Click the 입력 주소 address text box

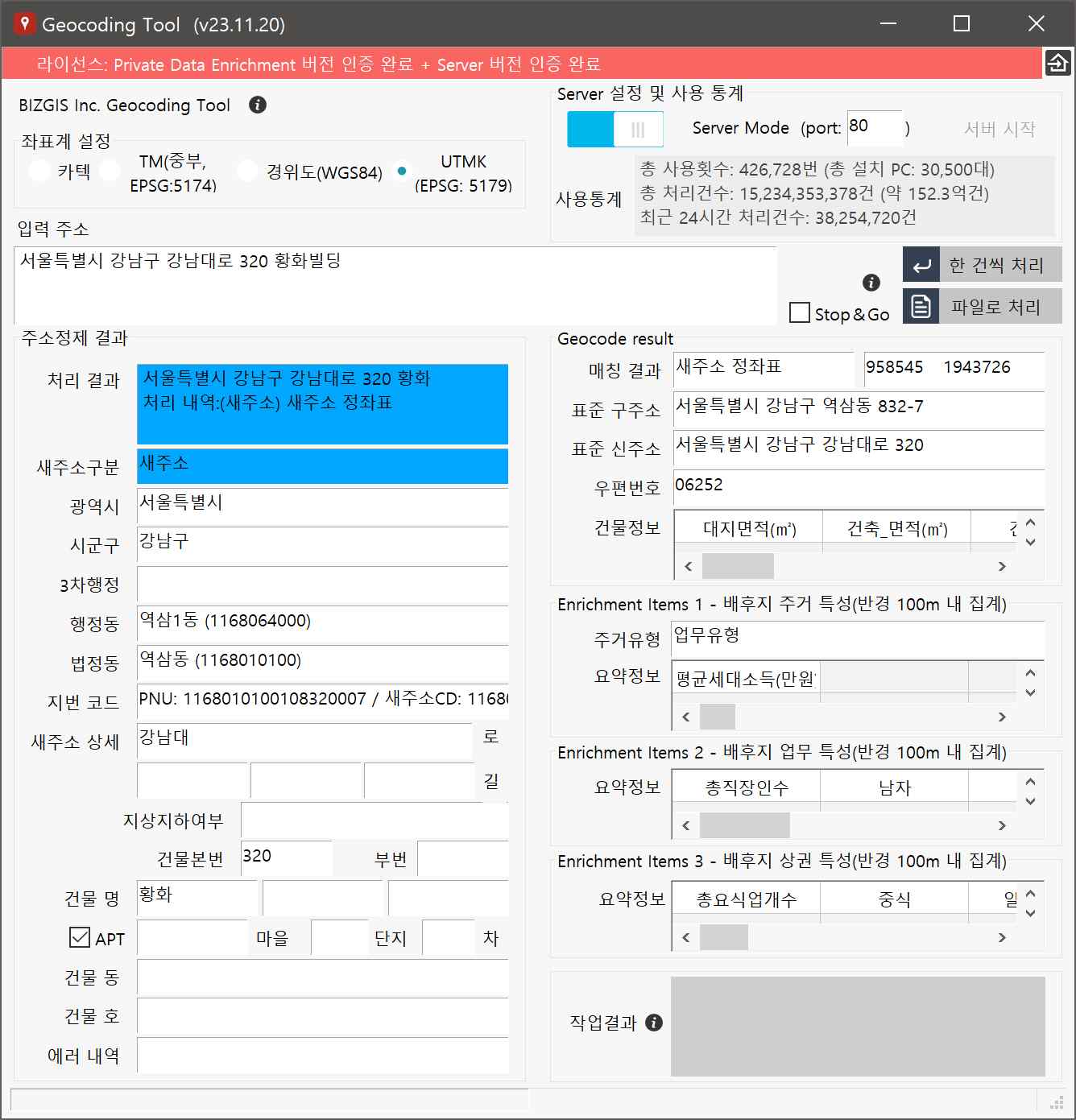395,285
